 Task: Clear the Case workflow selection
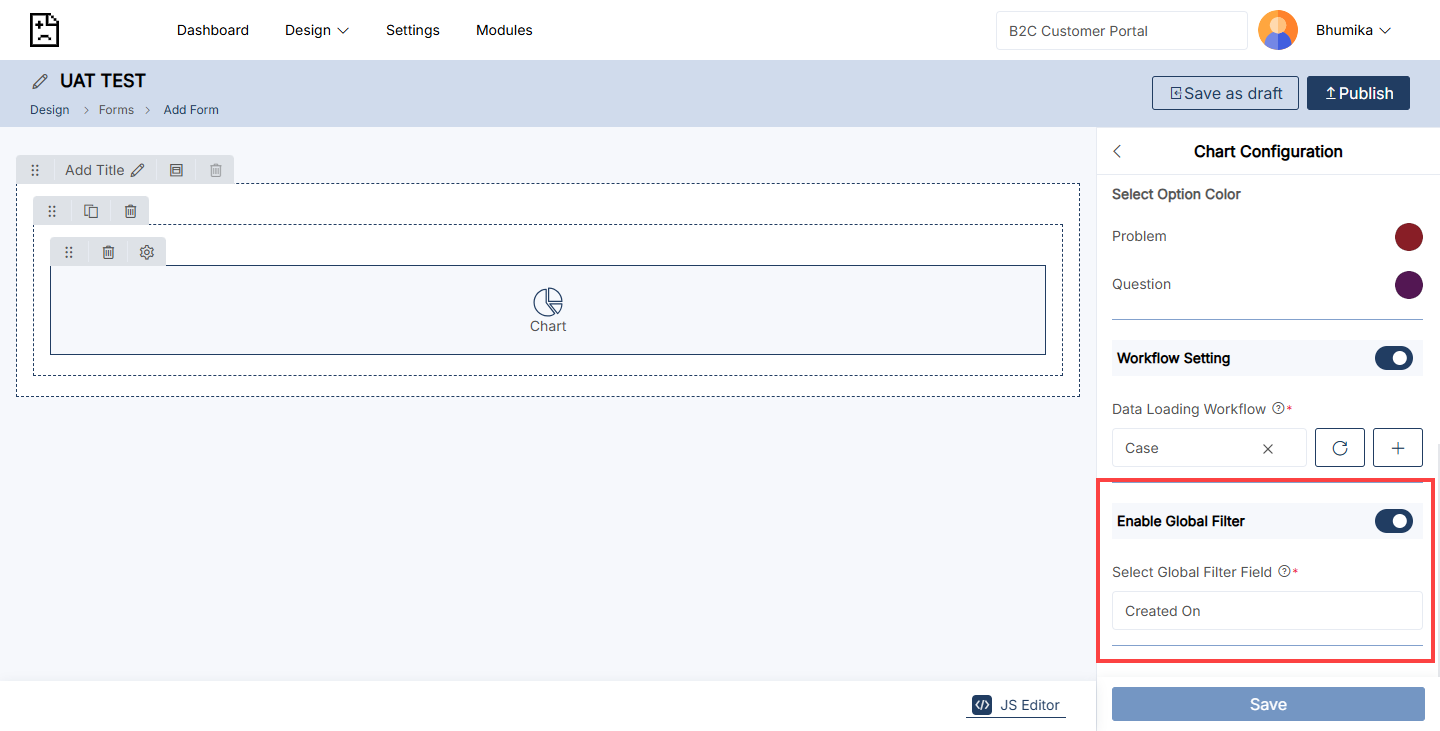[1267, 449]
